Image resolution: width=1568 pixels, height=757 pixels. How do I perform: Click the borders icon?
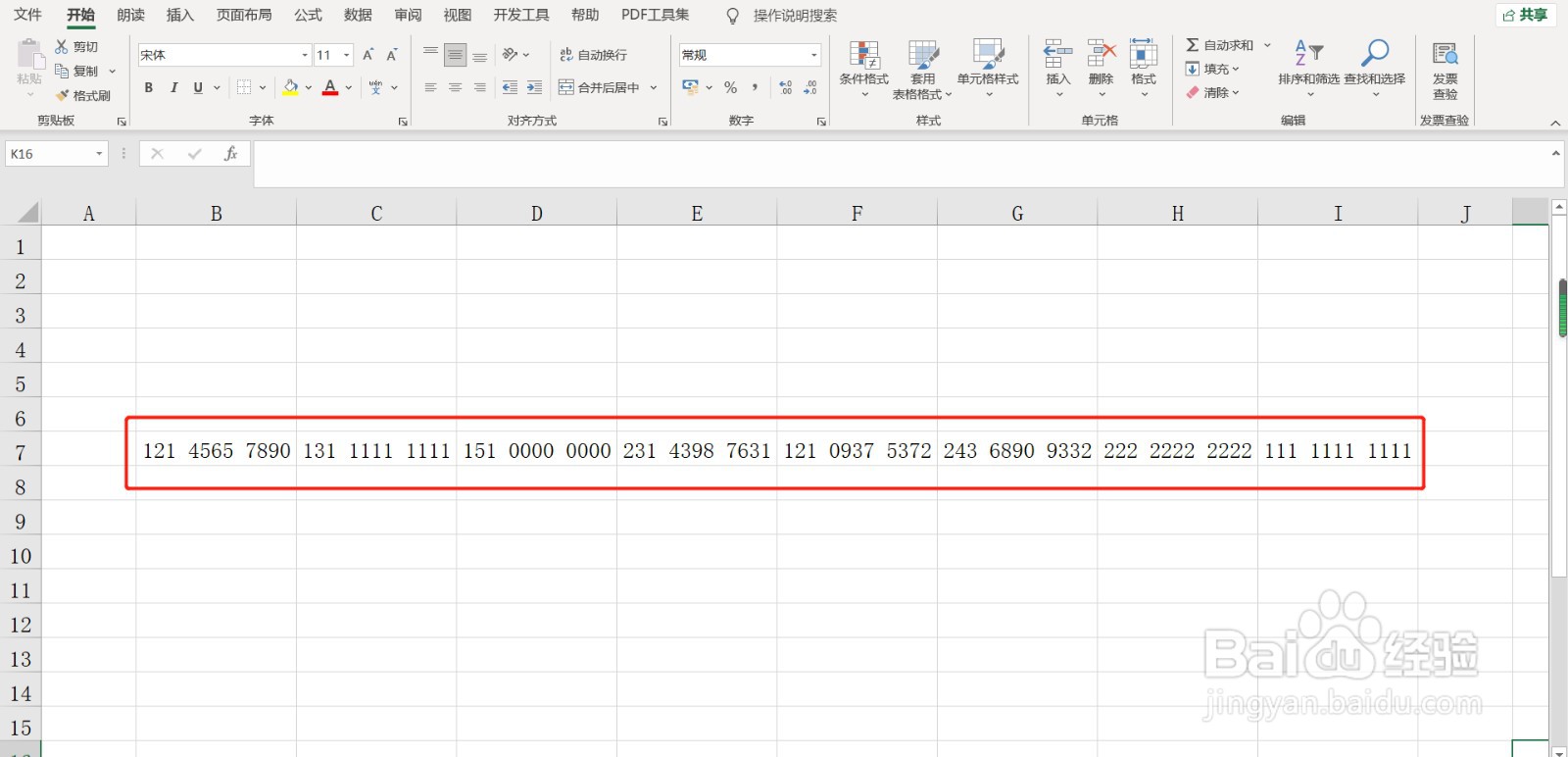245,87
